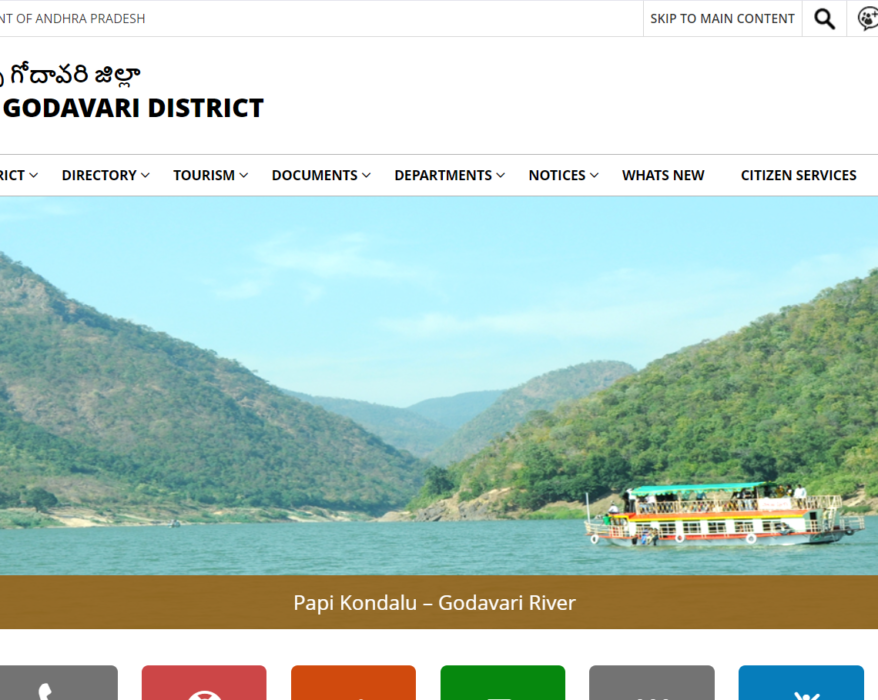Image resolution: width=878 pixels, height=700 pixels.
Task: Click Skip To Main Content link
Action: click(x=722, y=18)
